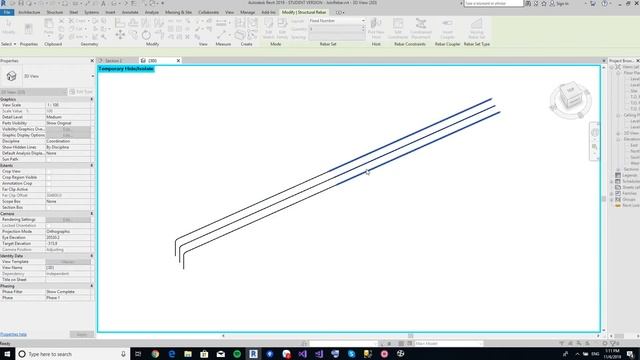Select the Rotate tool in the Modify panel

[x=146, y=35]
